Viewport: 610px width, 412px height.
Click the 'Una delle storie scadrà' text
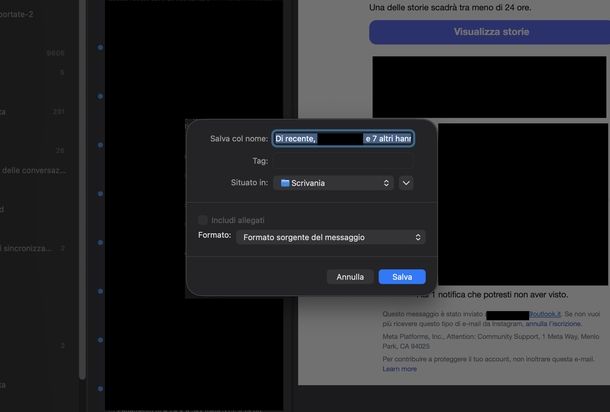(x=450, y=7)
